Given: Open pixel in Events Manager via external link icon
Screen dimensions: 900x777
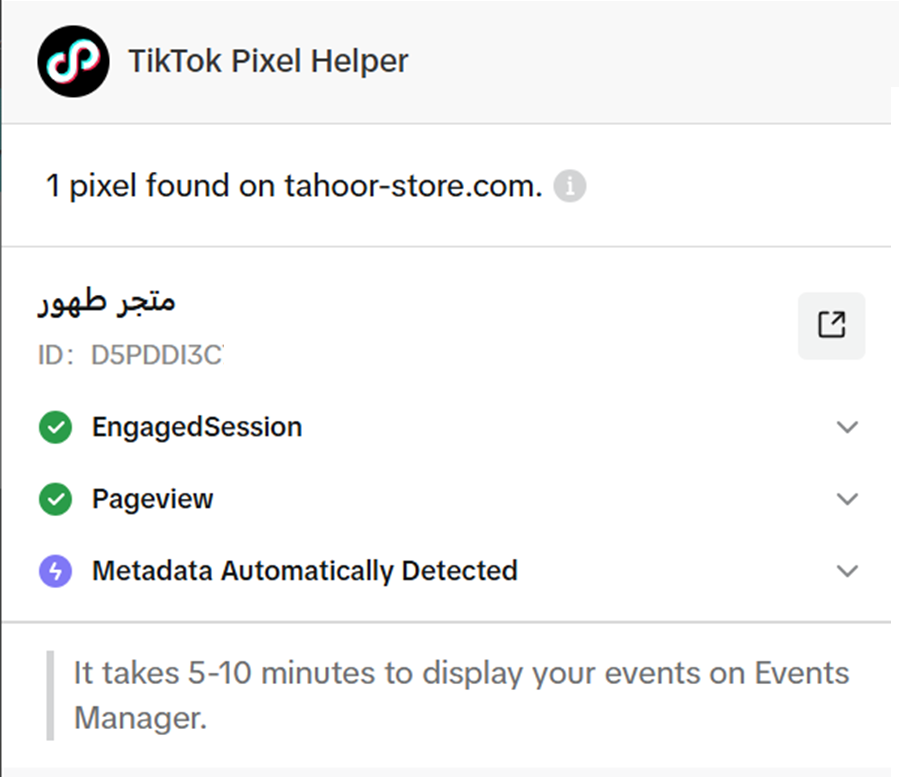Looking at the screenshot, I should [x=831, y=325].
